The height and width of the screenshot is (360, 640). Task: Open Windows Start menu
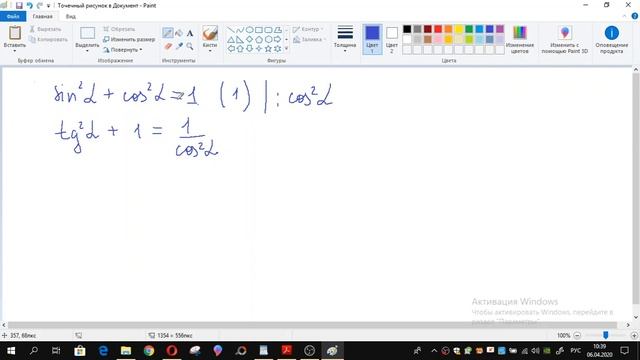(x=11, y=351)
